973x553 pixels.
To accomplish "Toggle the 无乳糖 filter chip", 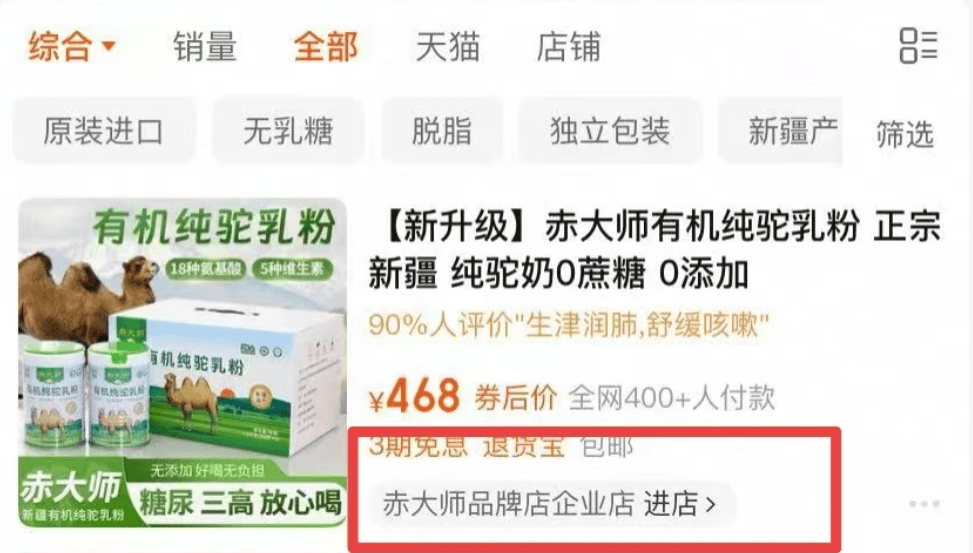I will (288, 131).
